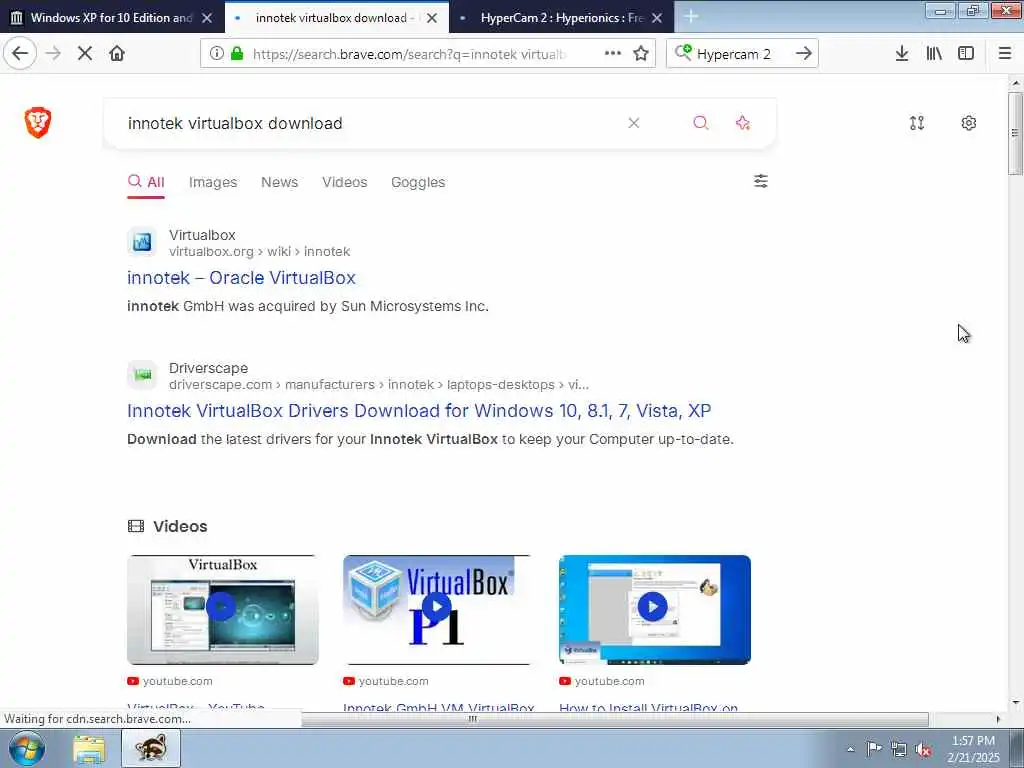Open the Firefox hamburger menu
Viewport: 1024px width, 768px height.
pos(1004,54)
